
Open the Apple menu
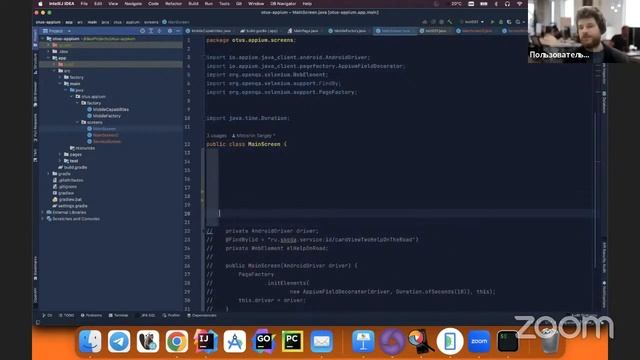(40, 4)
